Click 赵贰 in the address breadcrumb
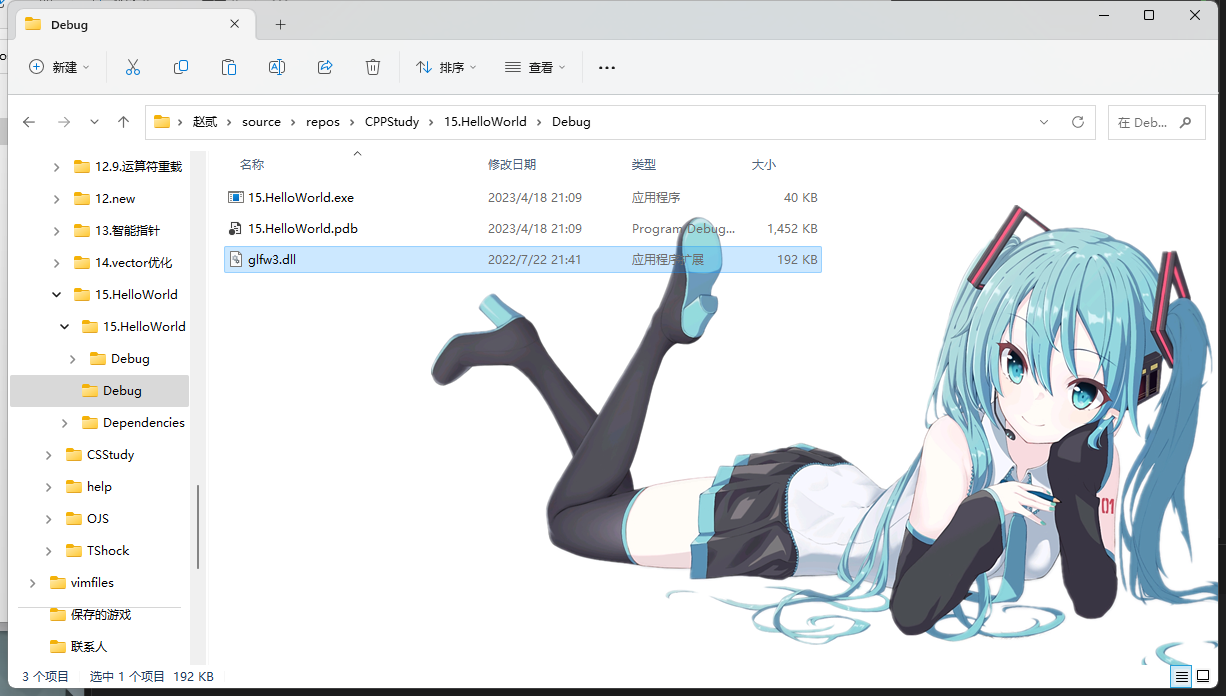 point(205,122)
